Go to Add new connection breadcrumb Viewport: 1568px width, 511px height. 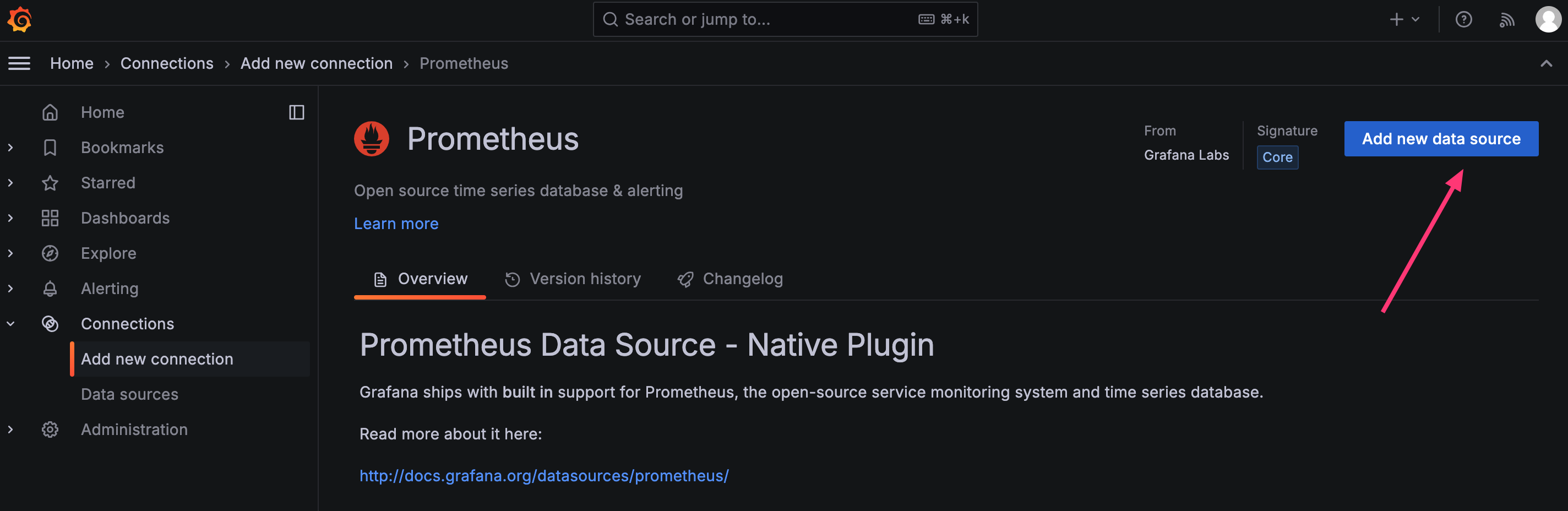(317, 63)
